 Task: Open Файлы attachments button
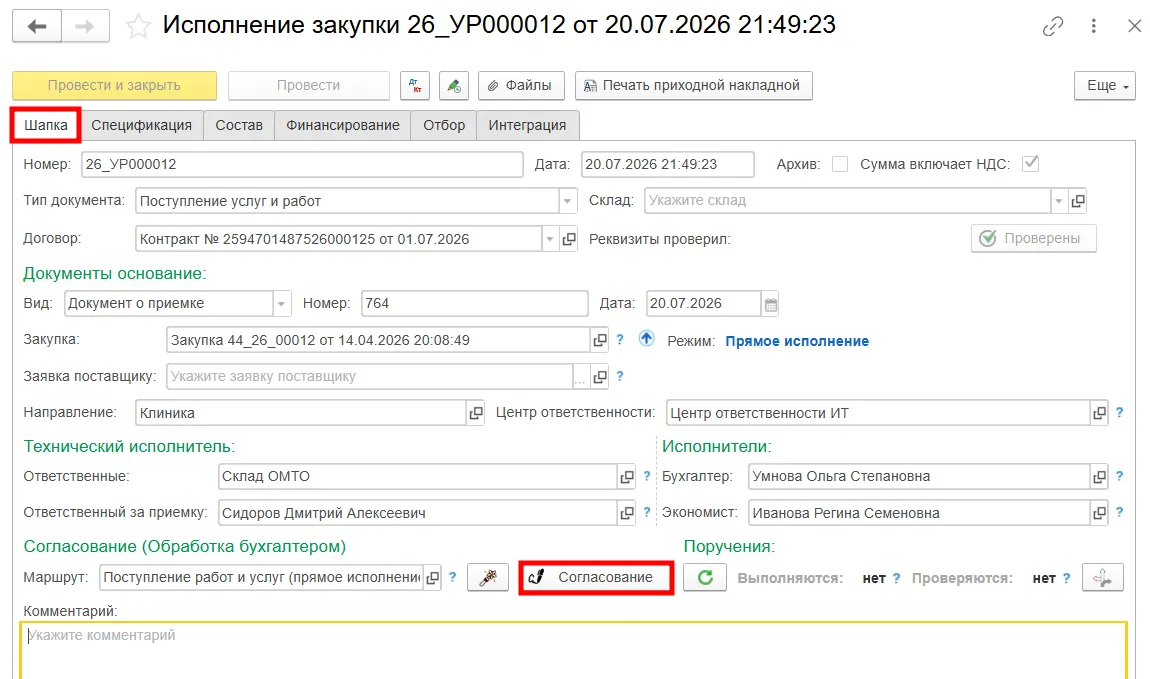click(521, 86)
